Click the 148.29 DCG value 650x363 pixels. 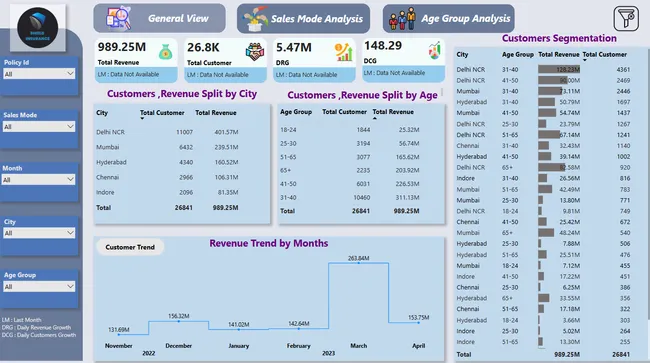pos(383,46)
